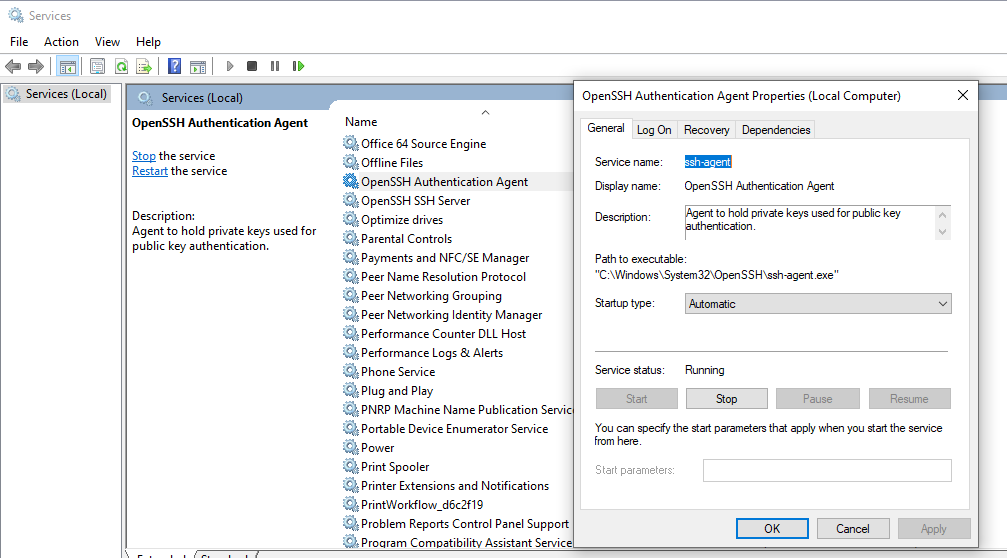
Task: Open the Action menu
Action: pos(61,42)
